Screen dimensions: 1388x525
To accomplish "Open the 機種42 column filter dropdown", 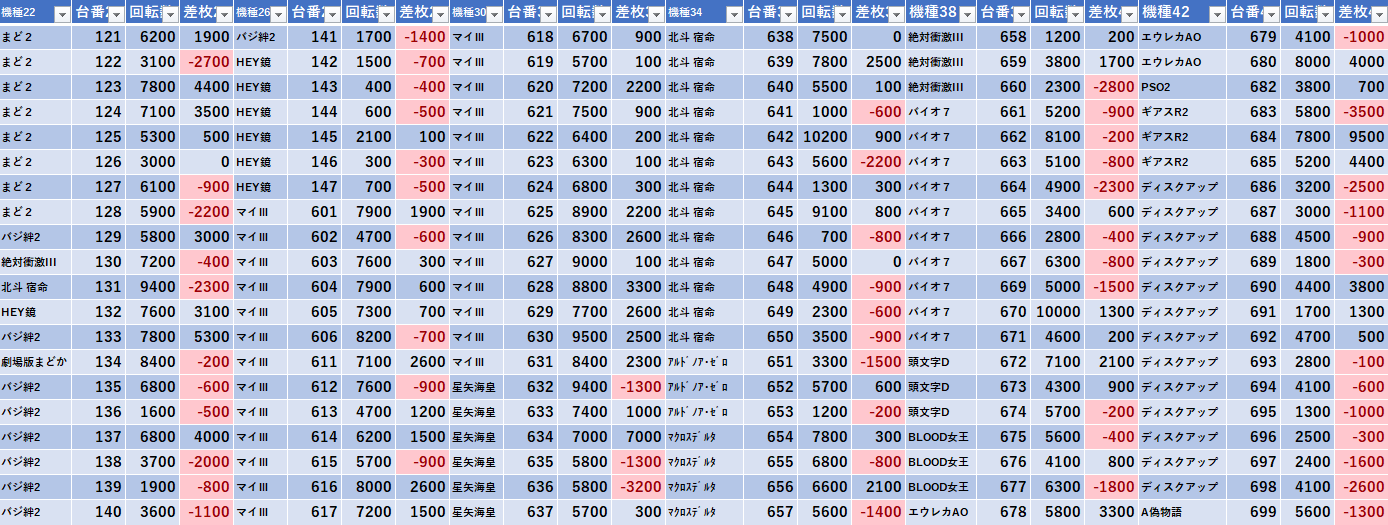I will 1215,13.
